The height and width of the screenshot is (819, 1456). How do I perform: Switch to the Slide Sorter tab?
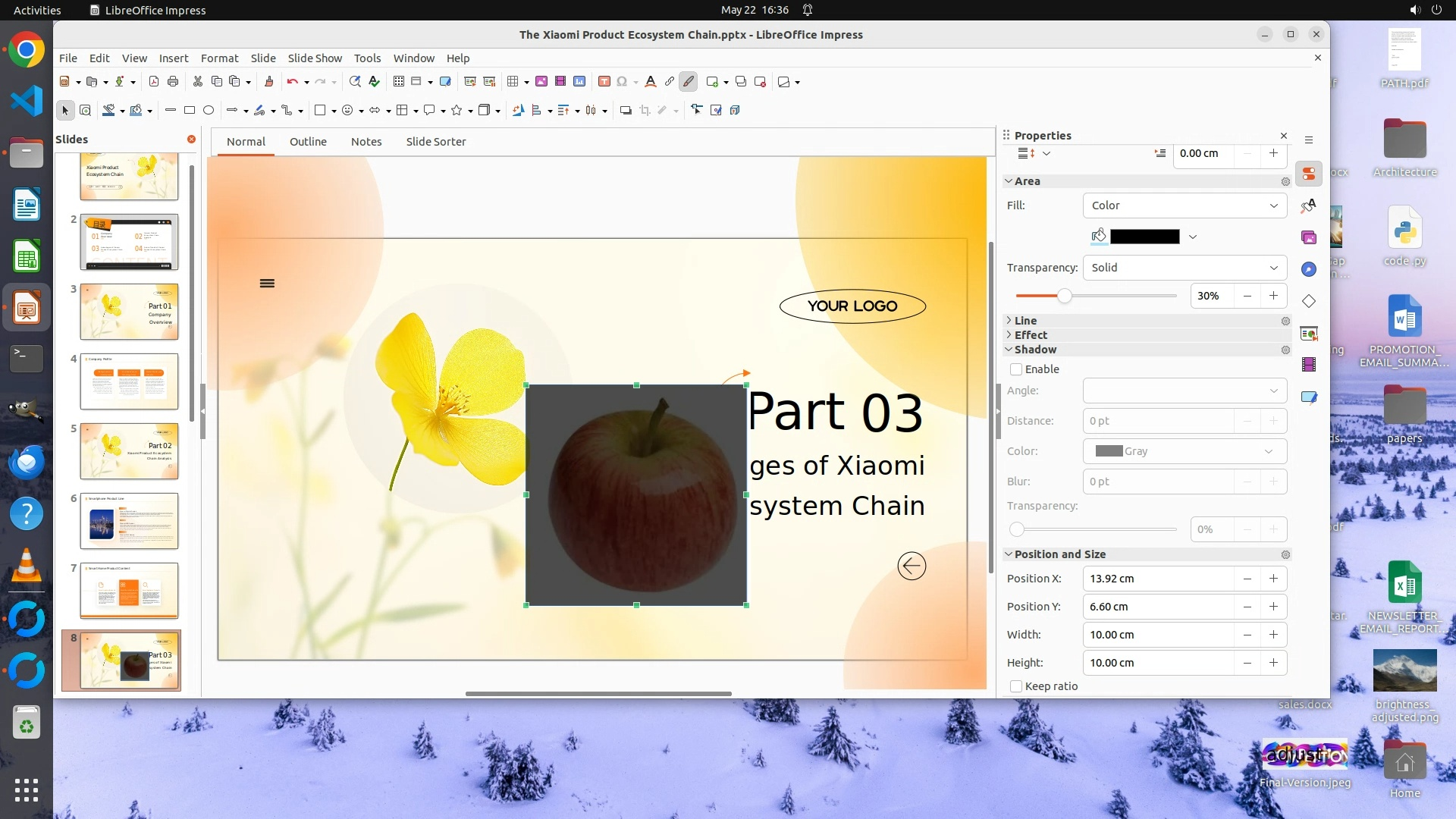pyautogui.click(x=435, y=142)
